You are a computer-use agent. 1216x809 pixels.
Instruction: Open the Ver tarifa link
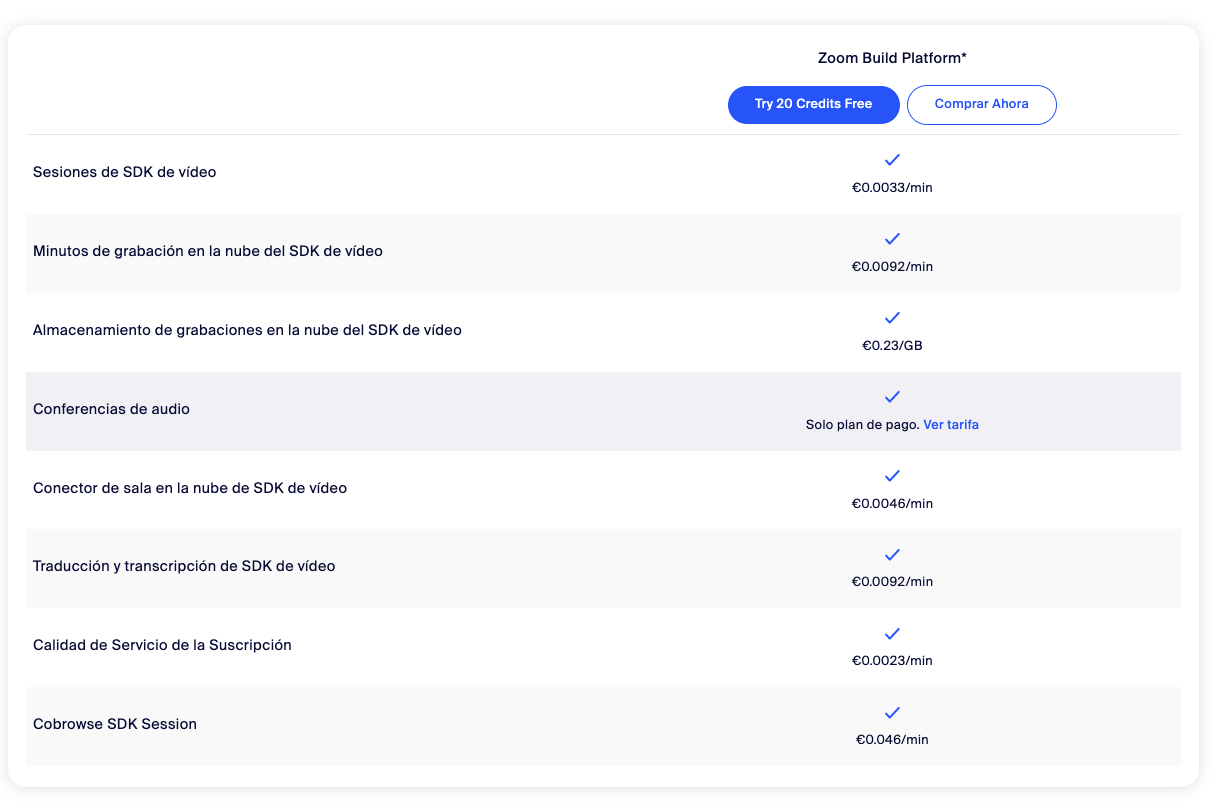[x=951, y=425]
